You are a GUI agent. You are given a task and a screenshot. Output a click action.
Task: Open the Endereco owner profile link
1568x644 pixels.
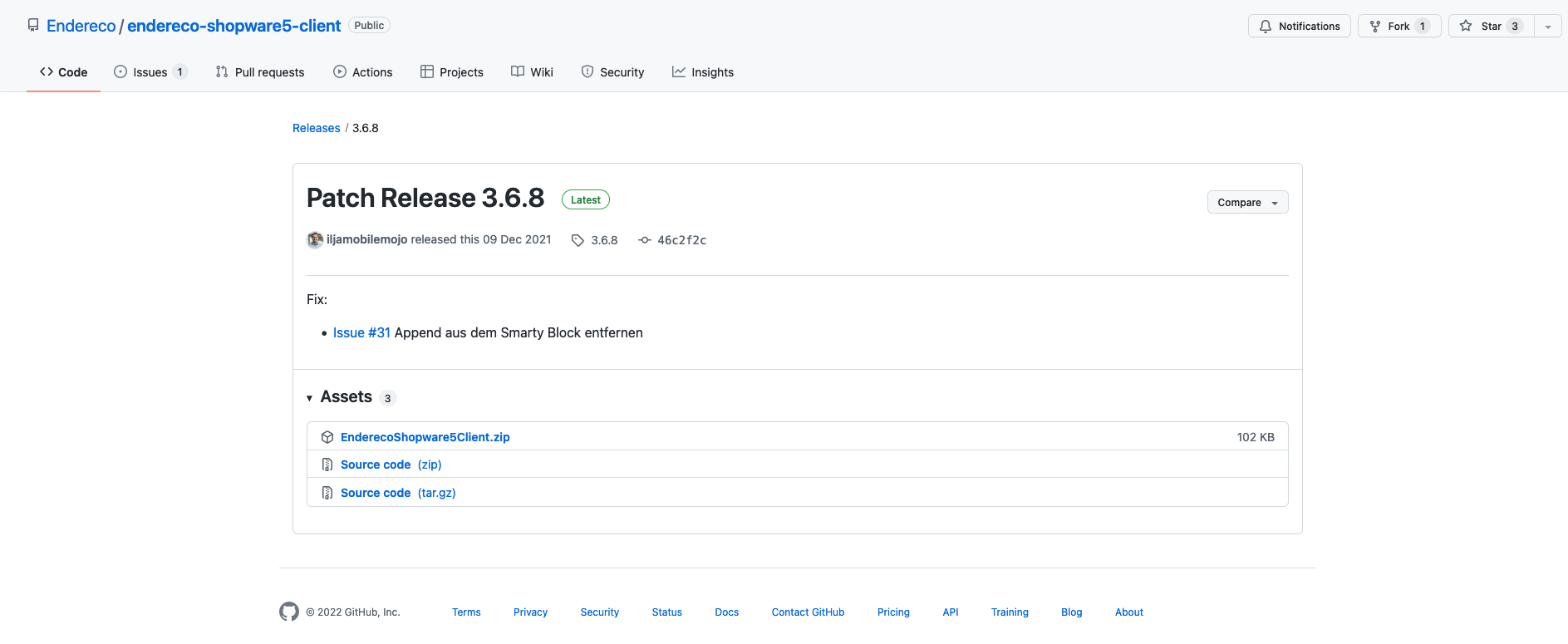point(81,26)
